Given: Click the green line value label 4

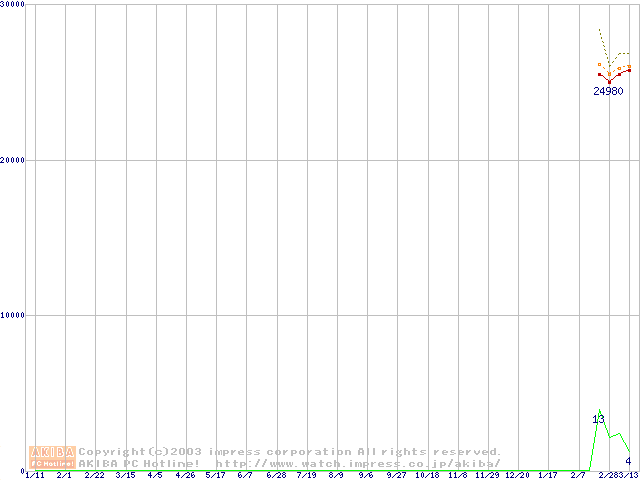Looking at the screenshot, I should (628, 461).
